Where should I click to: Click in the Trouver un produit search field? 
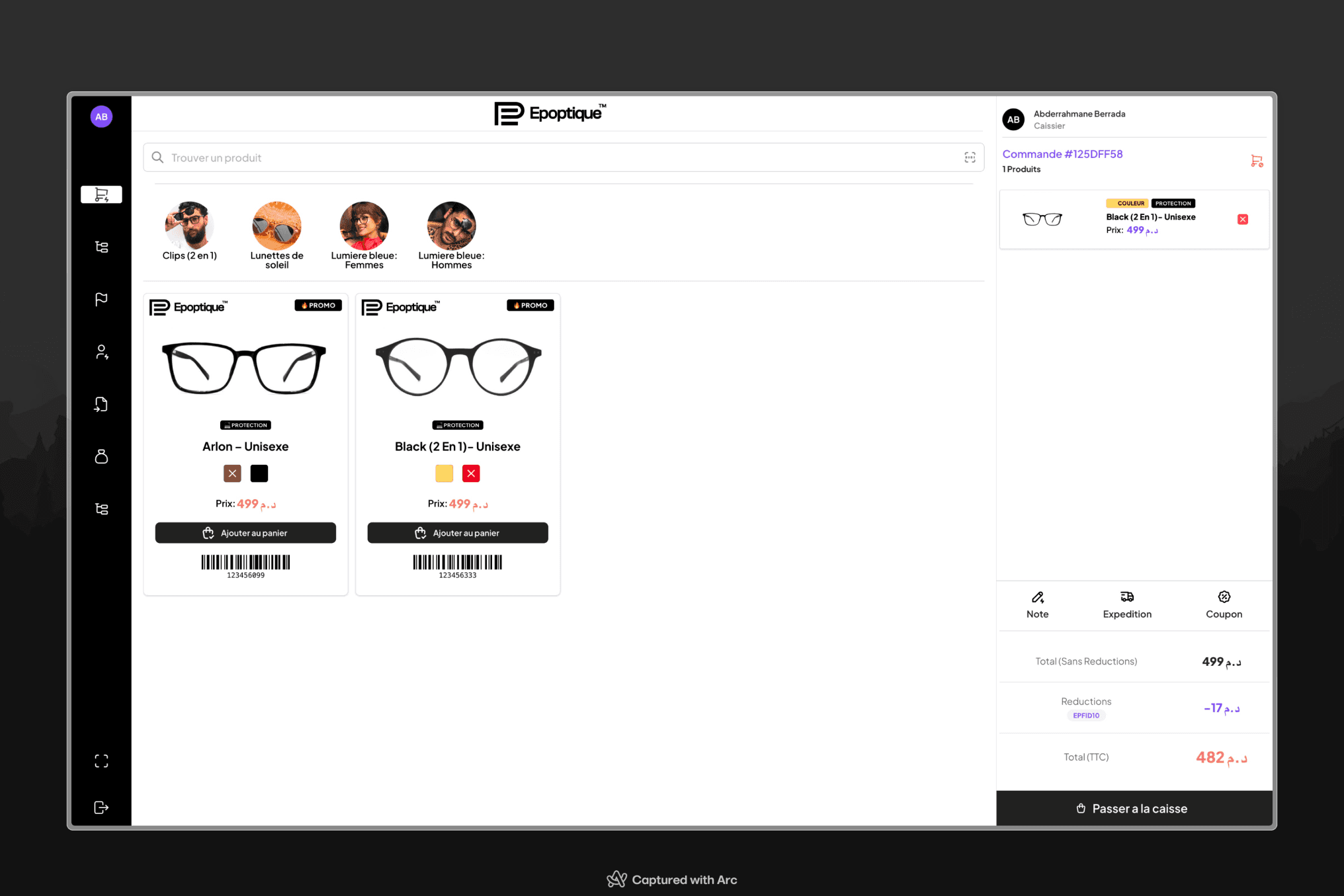pos(529,157)
